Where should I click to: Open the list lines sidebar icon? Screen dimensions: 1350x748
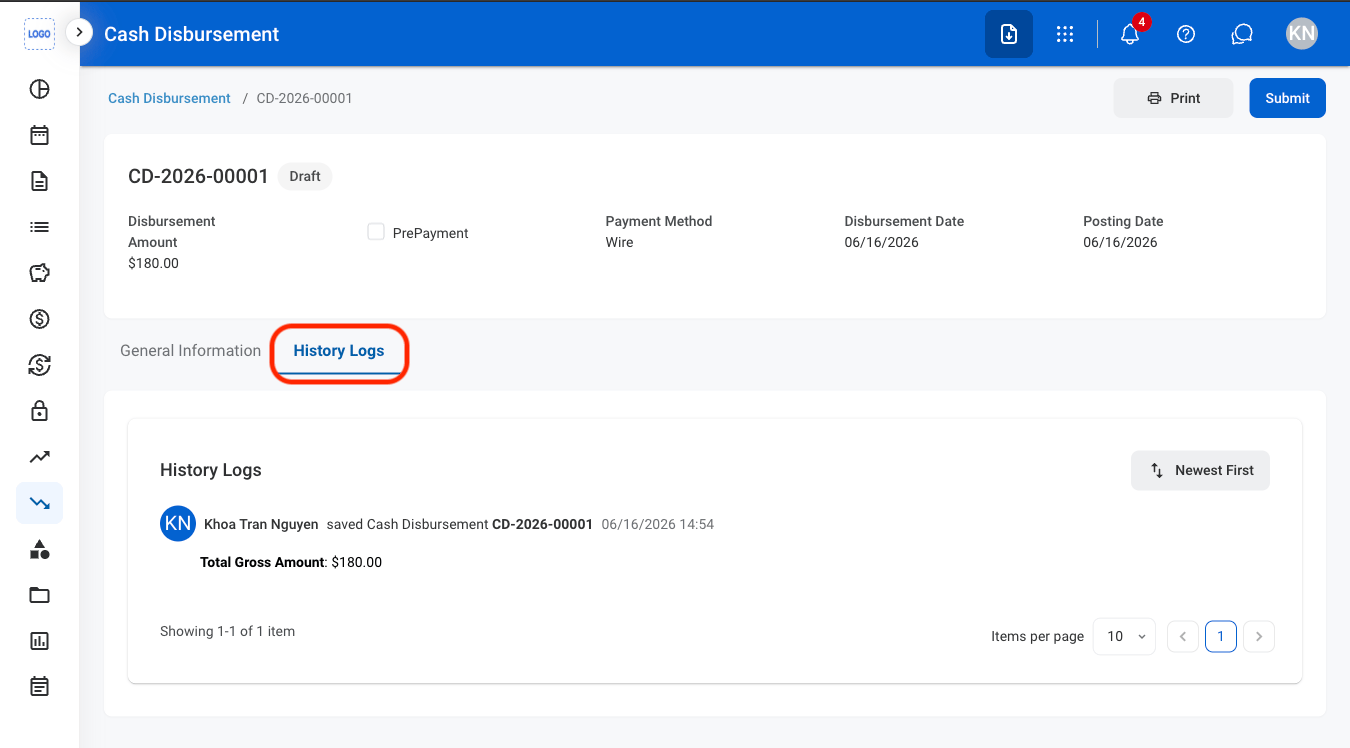[39, 227]
